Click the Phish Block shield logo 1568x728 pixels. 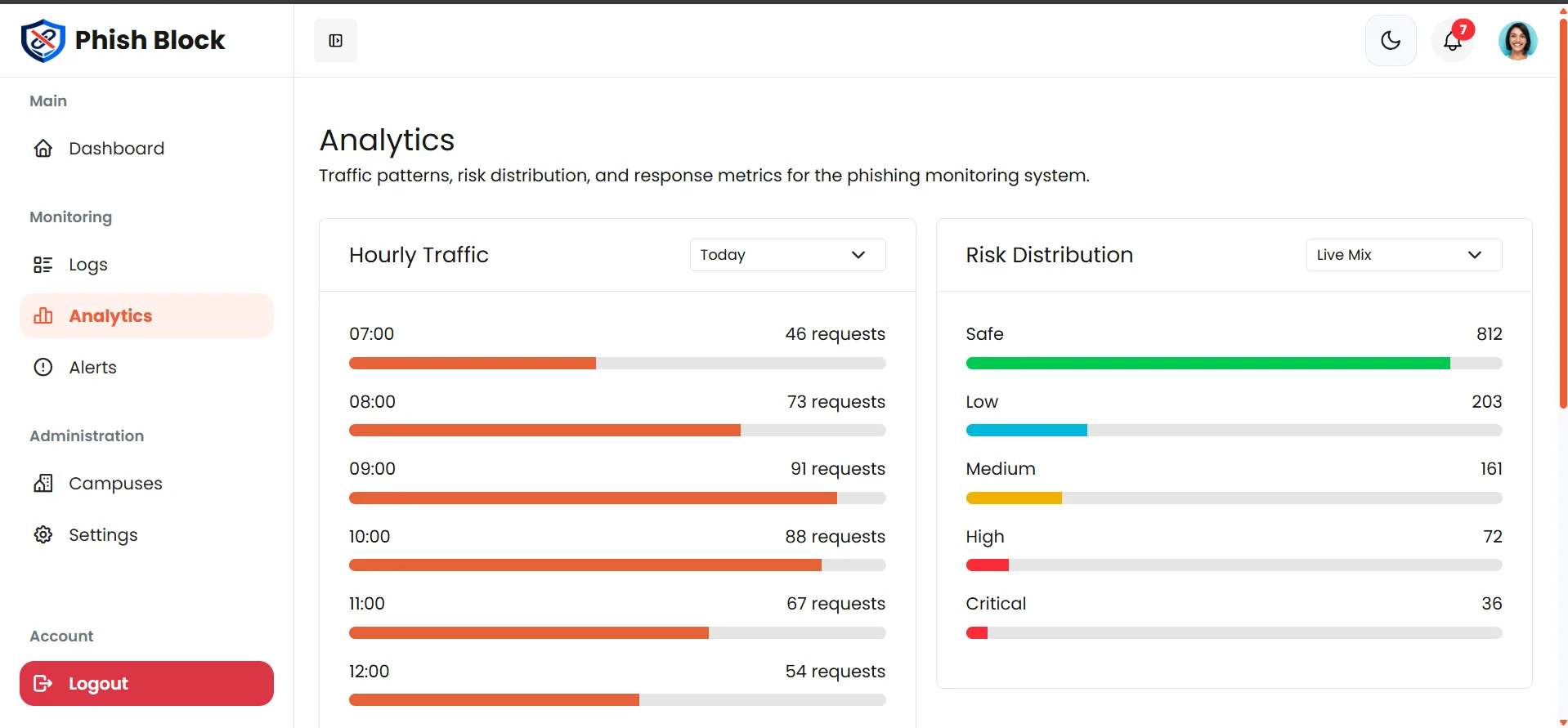pyautogui.click(x=43, y=40)
